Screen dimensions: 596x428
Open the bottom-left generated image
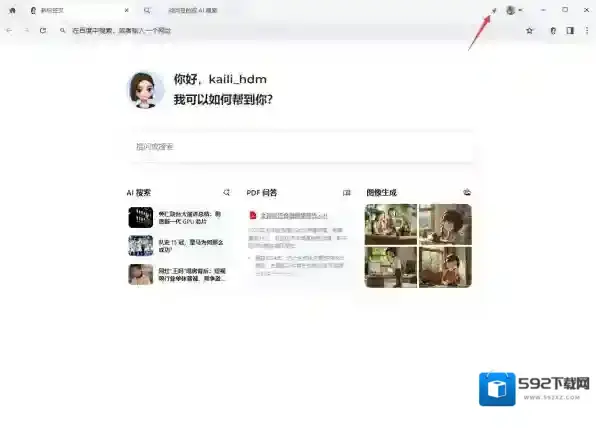tap(391, 267)
